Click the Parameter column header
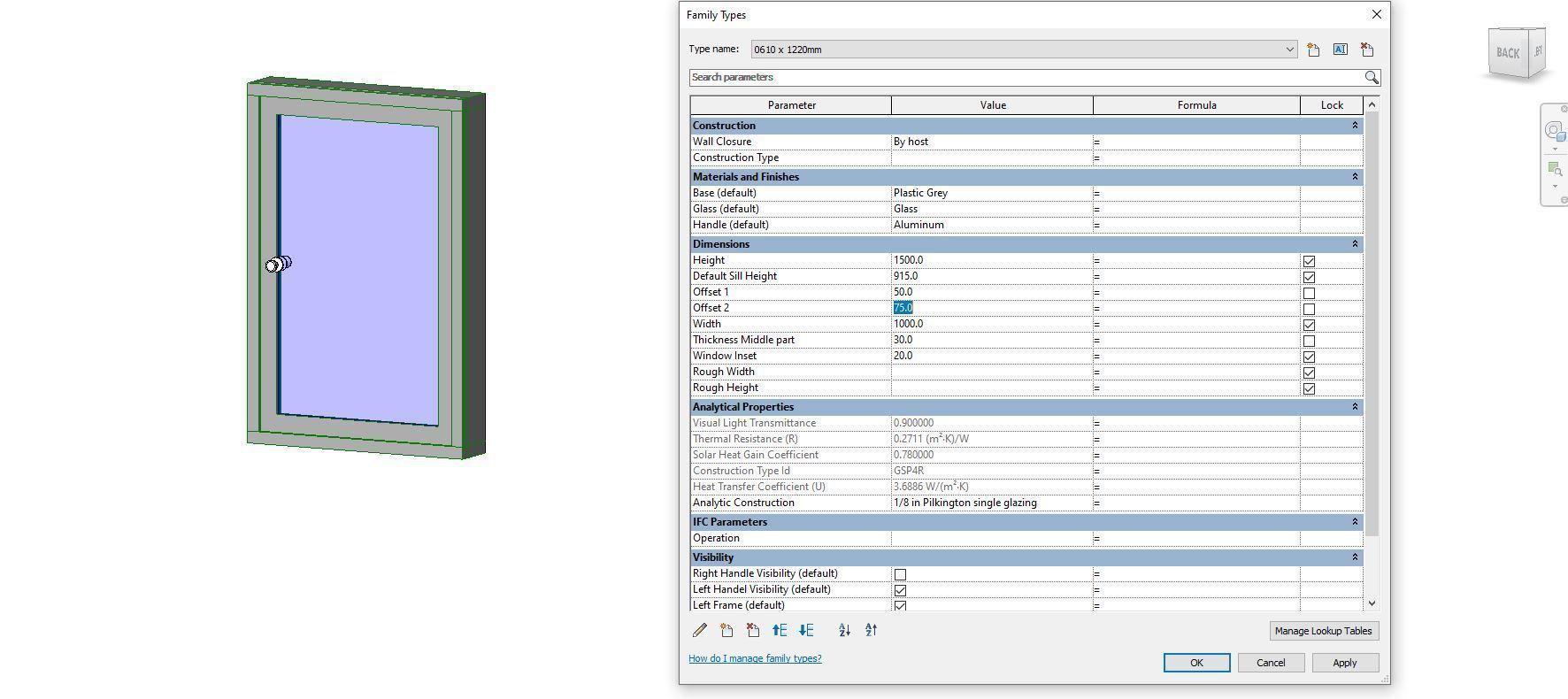Screen dimensions: 1568x699 click(x=791, y=105)
